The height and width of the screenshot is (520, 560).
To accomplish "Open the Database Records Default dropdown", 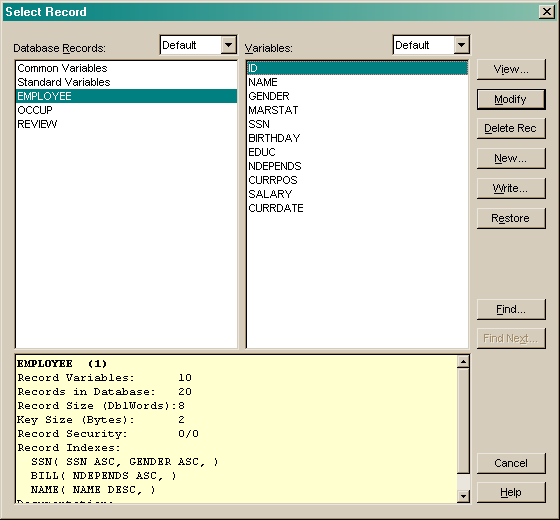I will [x=228, y=45].
